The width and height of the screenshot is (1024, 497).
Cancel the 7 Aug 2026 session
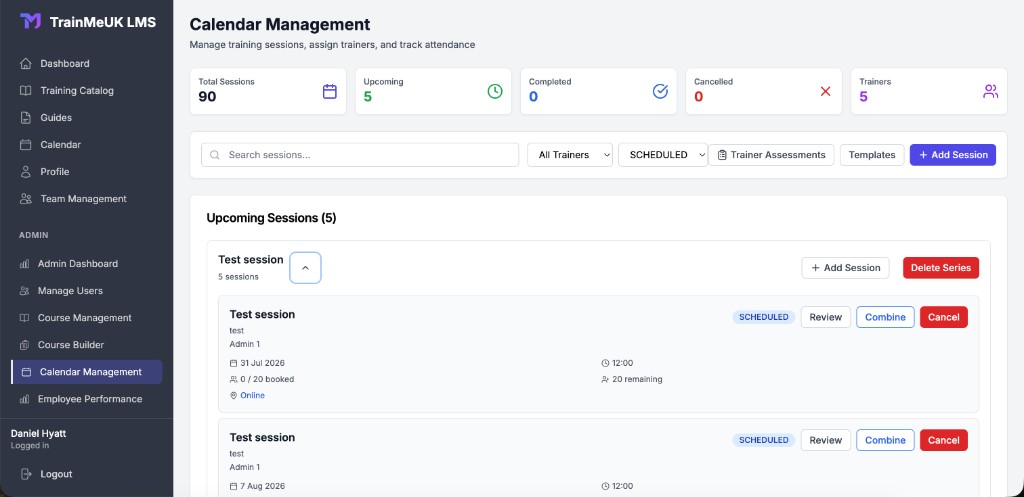click(944, 440)
